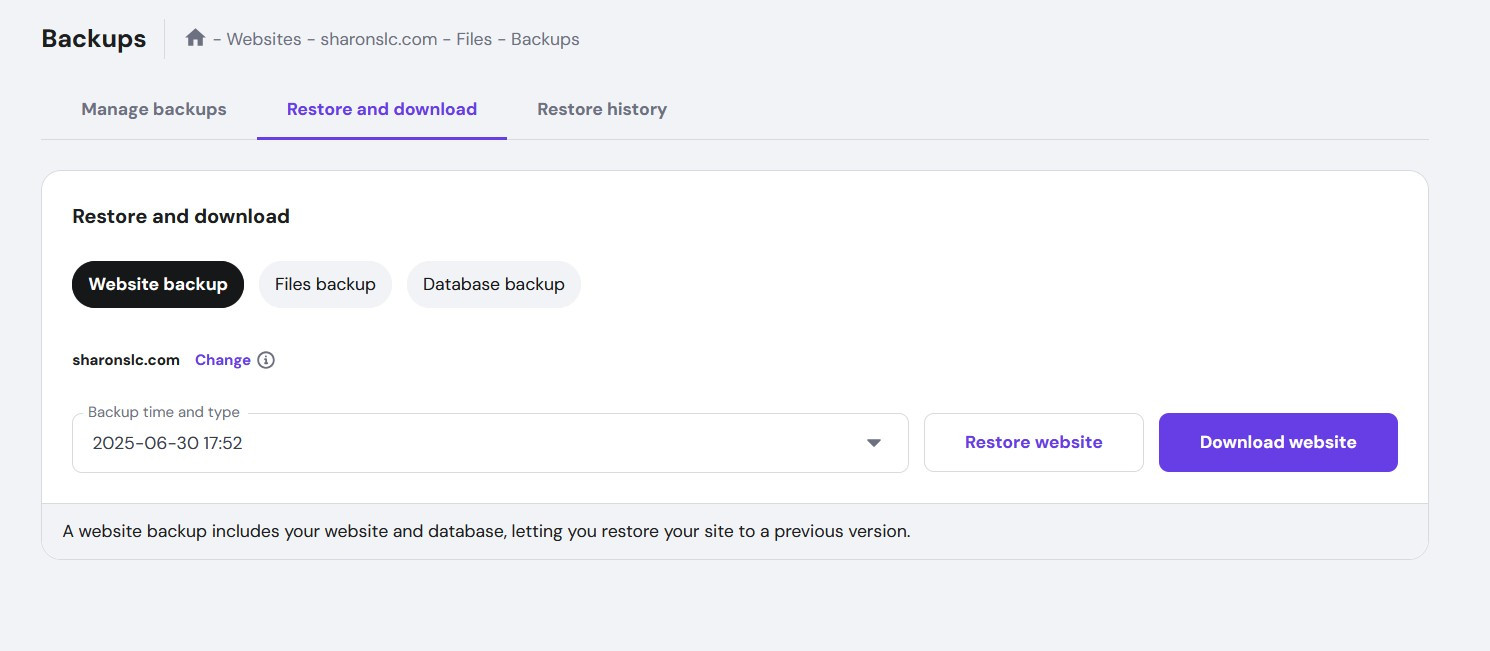Choose Website backup option
Image resolution: width=1490 pixels, height=651 pixels.
(158, 284)
